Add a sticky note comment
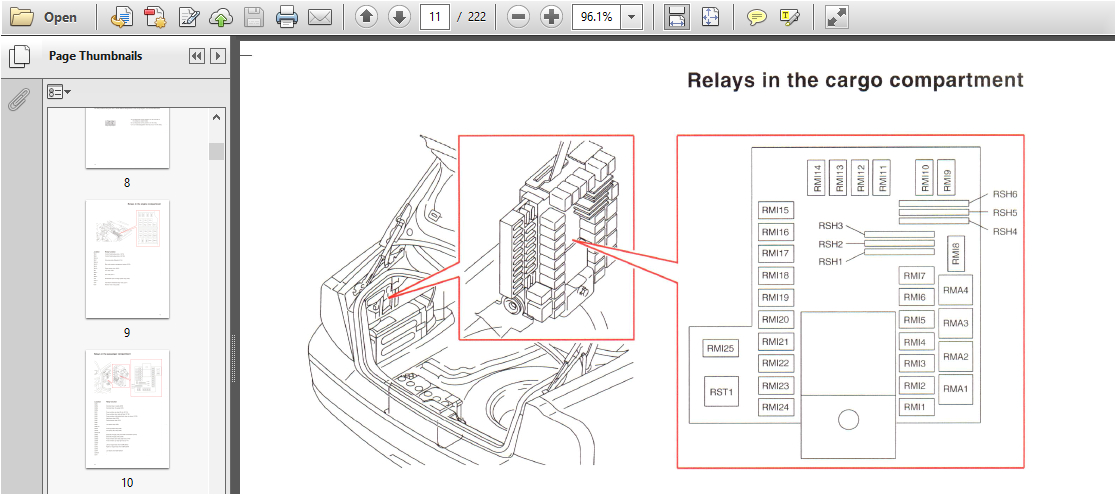This screenshot has height=495, width=1116. 757,17
